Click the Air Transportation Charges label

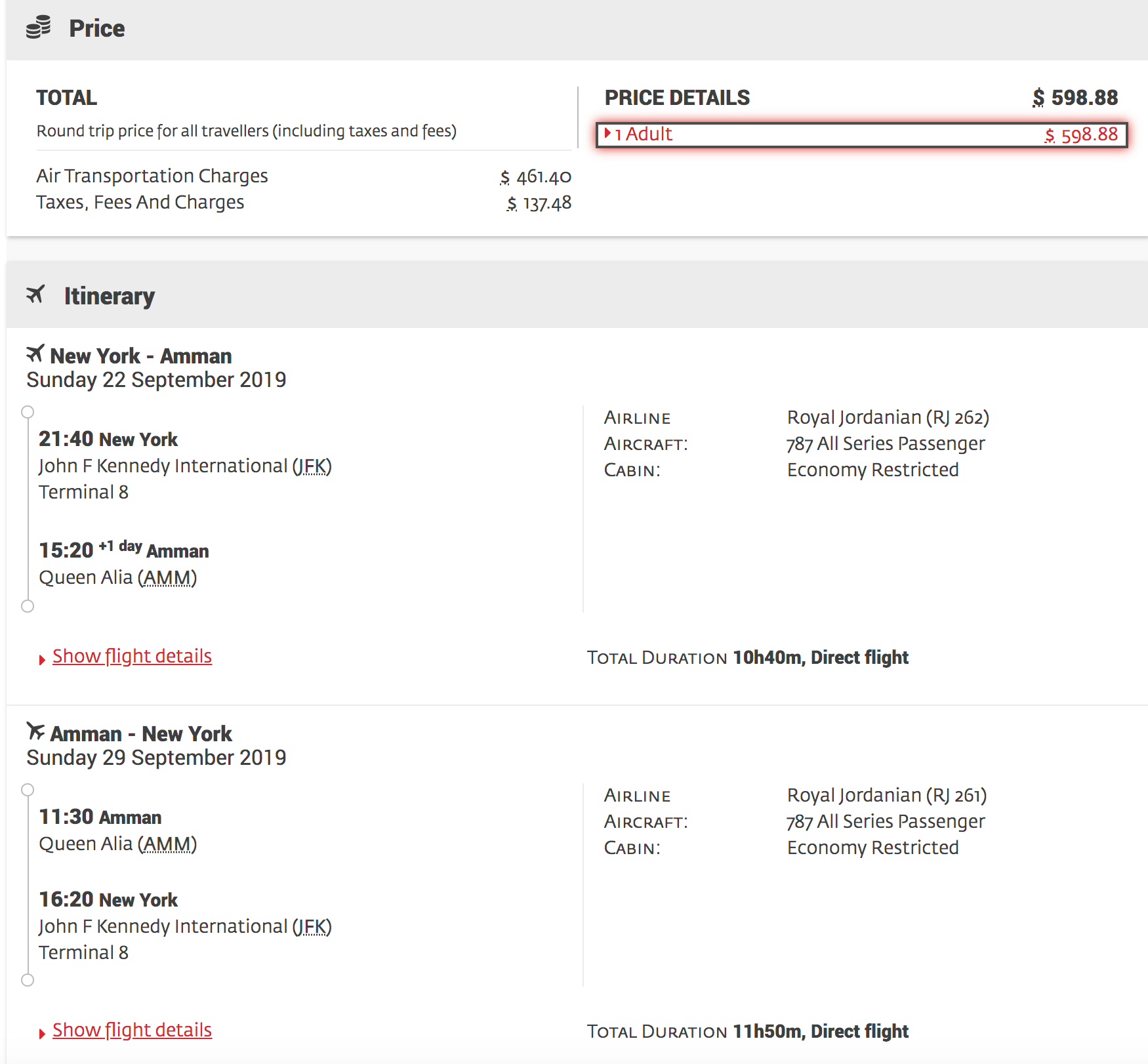point(152,176)
